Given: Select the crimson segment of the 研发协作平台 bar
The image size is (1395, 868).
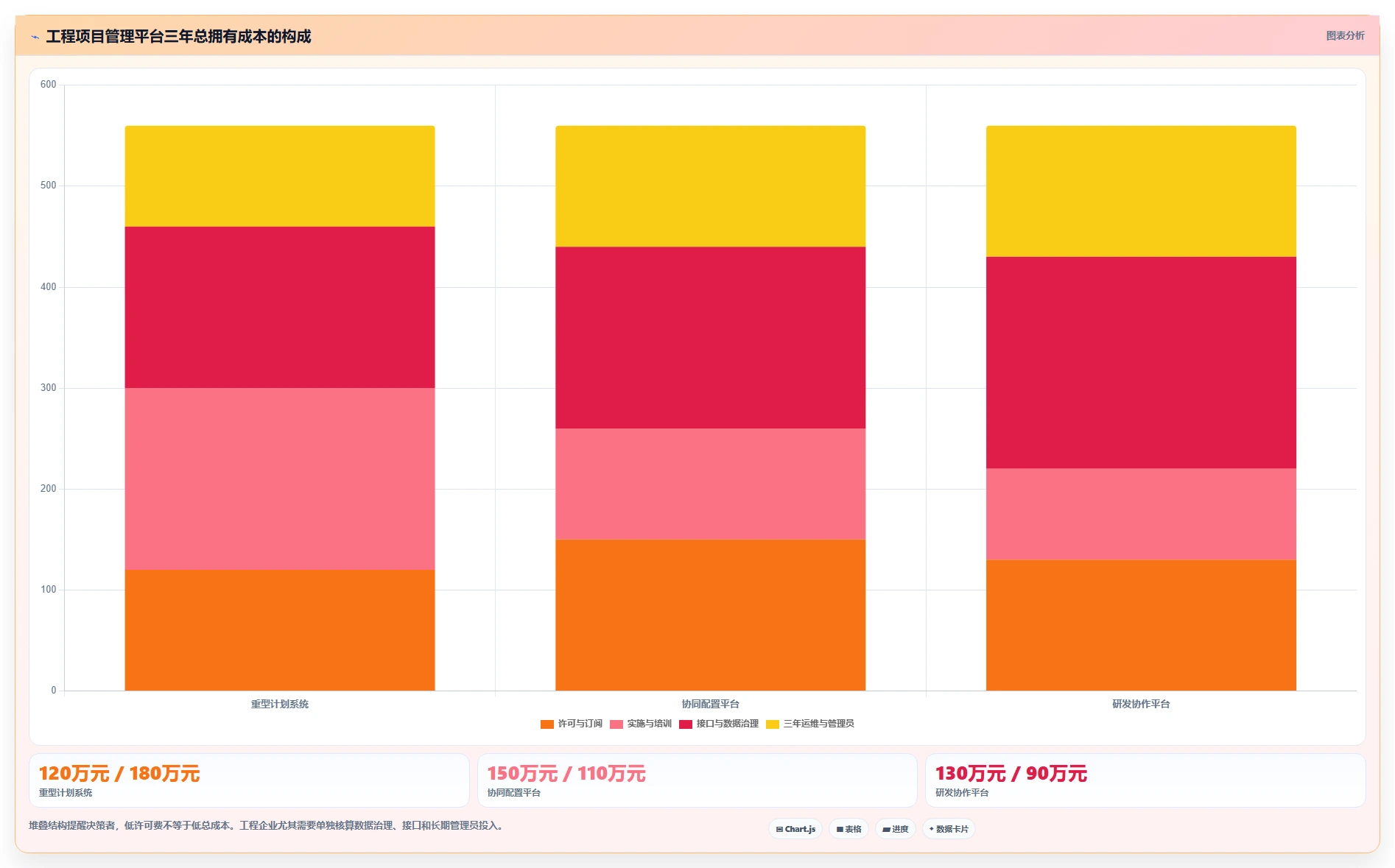Looking at the screenshot, I should (x=1141, y=363).
